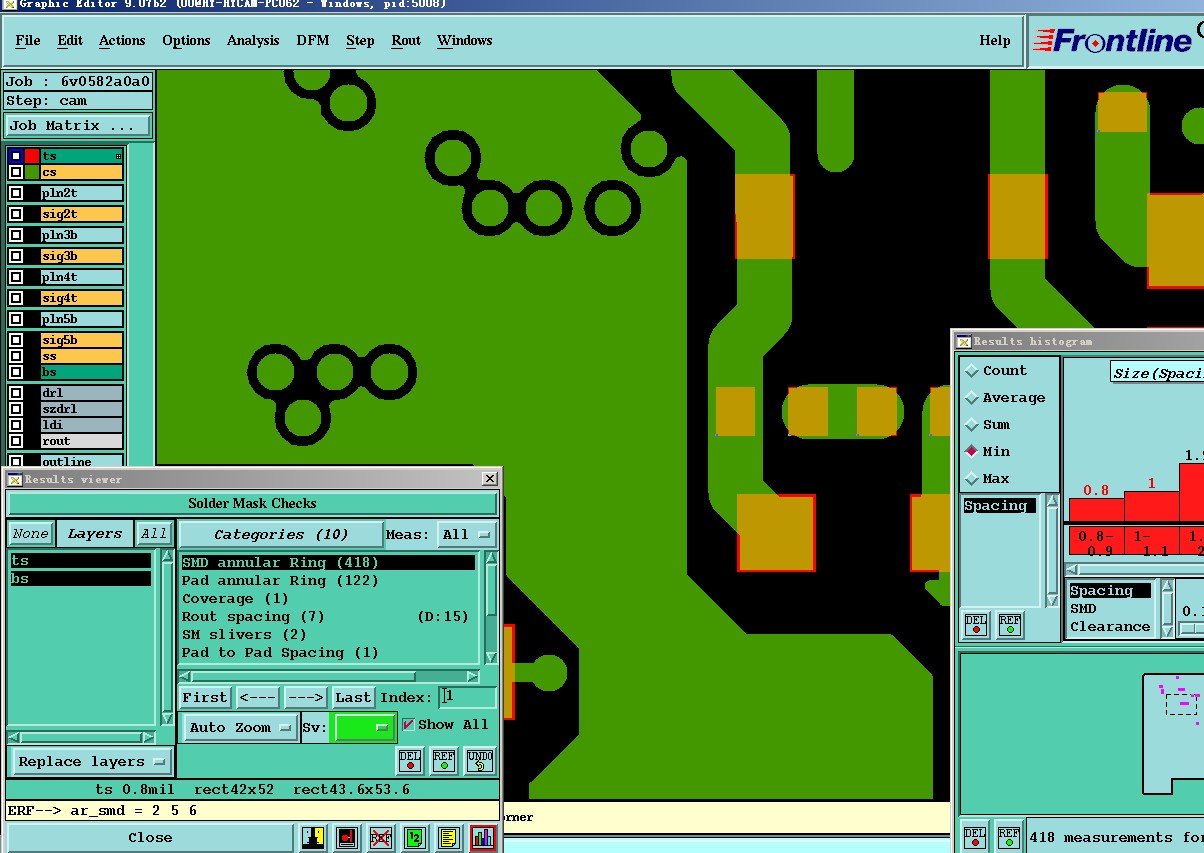This screenshot has width=1204, height=853.
Task: Click the Results viewer window menu icon
Action: tap(15, 479)
